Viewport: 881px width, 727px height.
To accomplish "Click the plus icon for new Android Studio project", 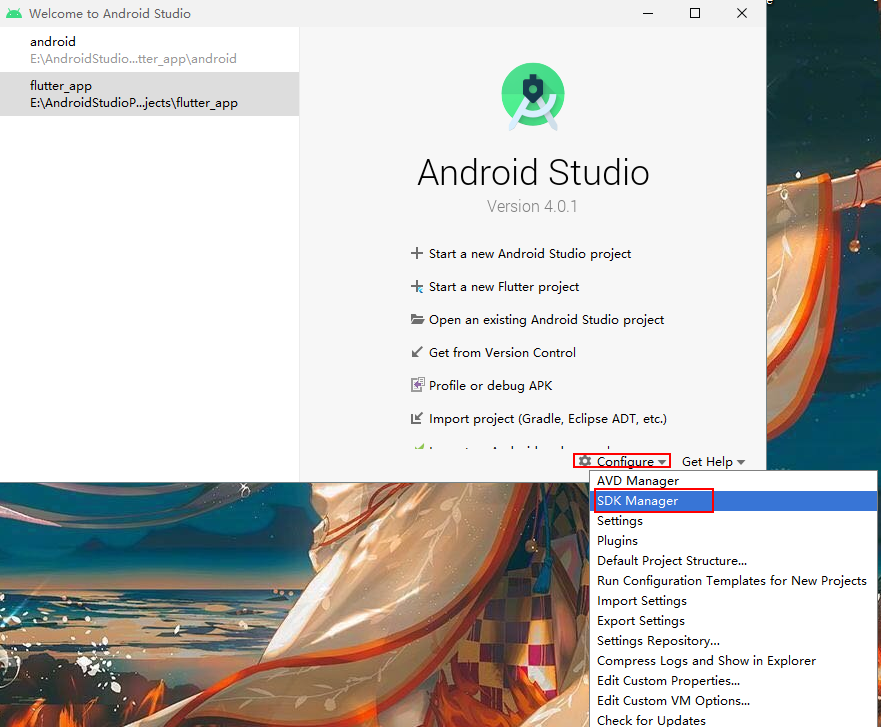I will (416, 253).
